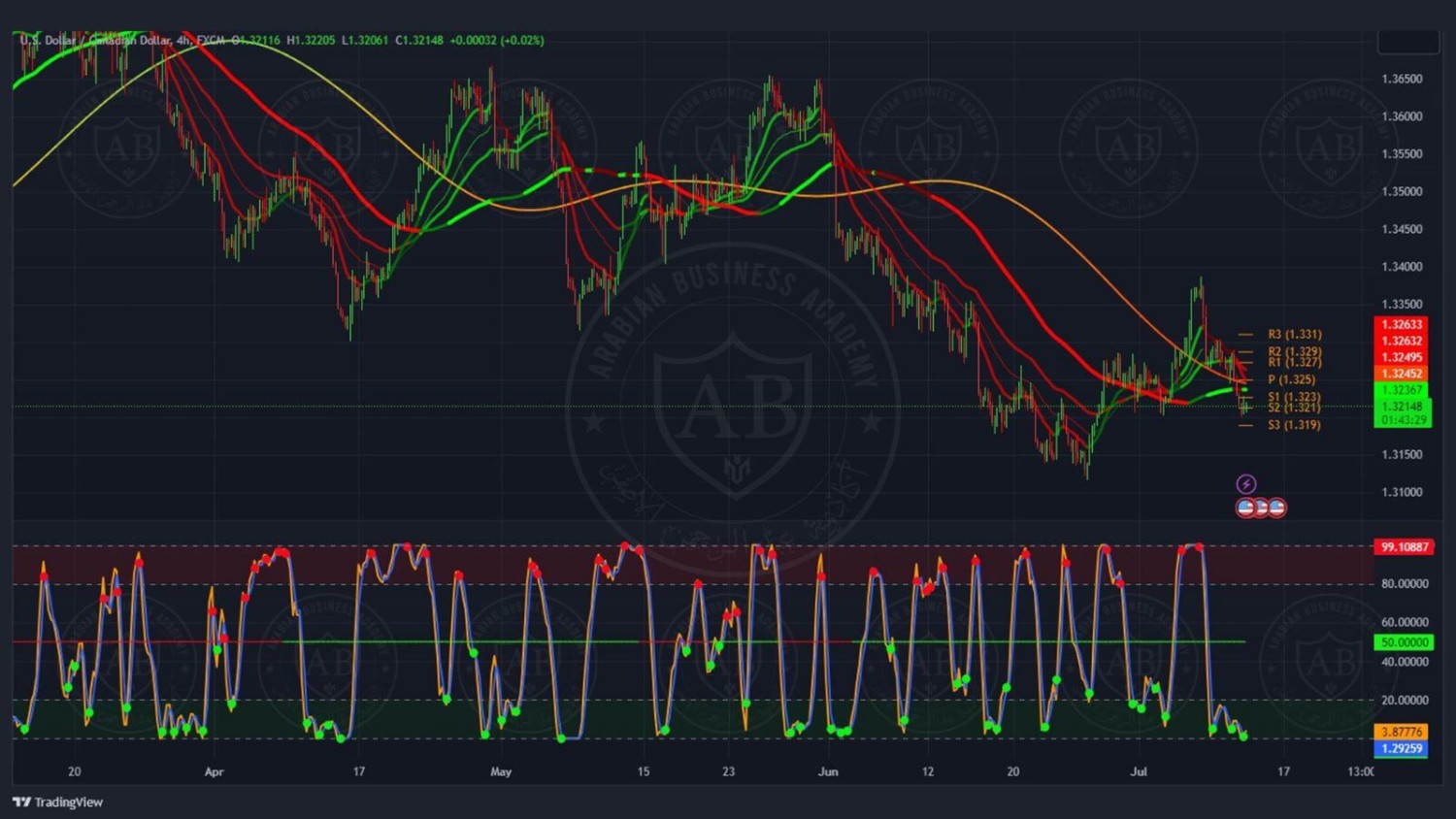Select the S3 (1.319) support label
This screenshot has height=819, width=1456.
point(1293,425)
